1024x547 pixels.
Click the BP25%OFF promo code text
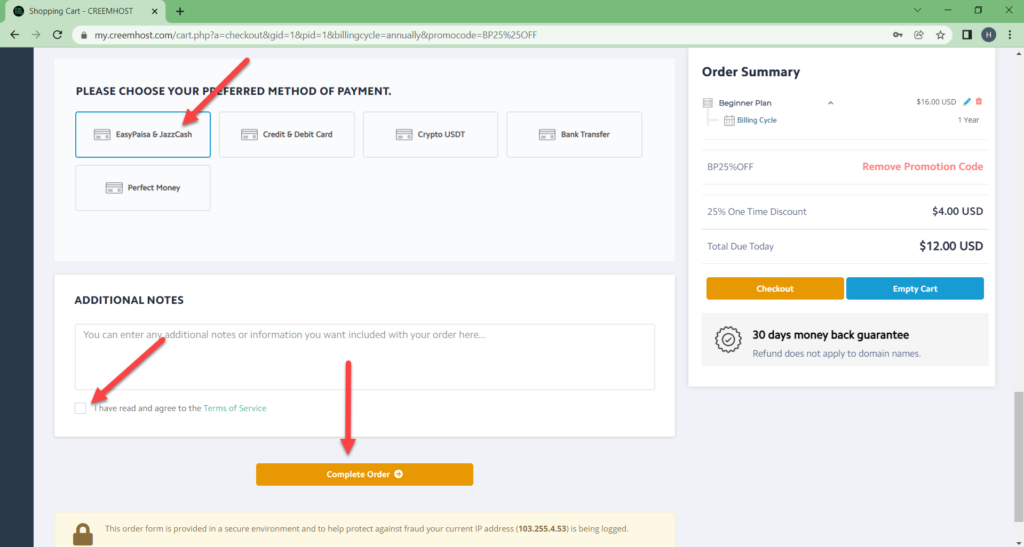click(730, 166)
